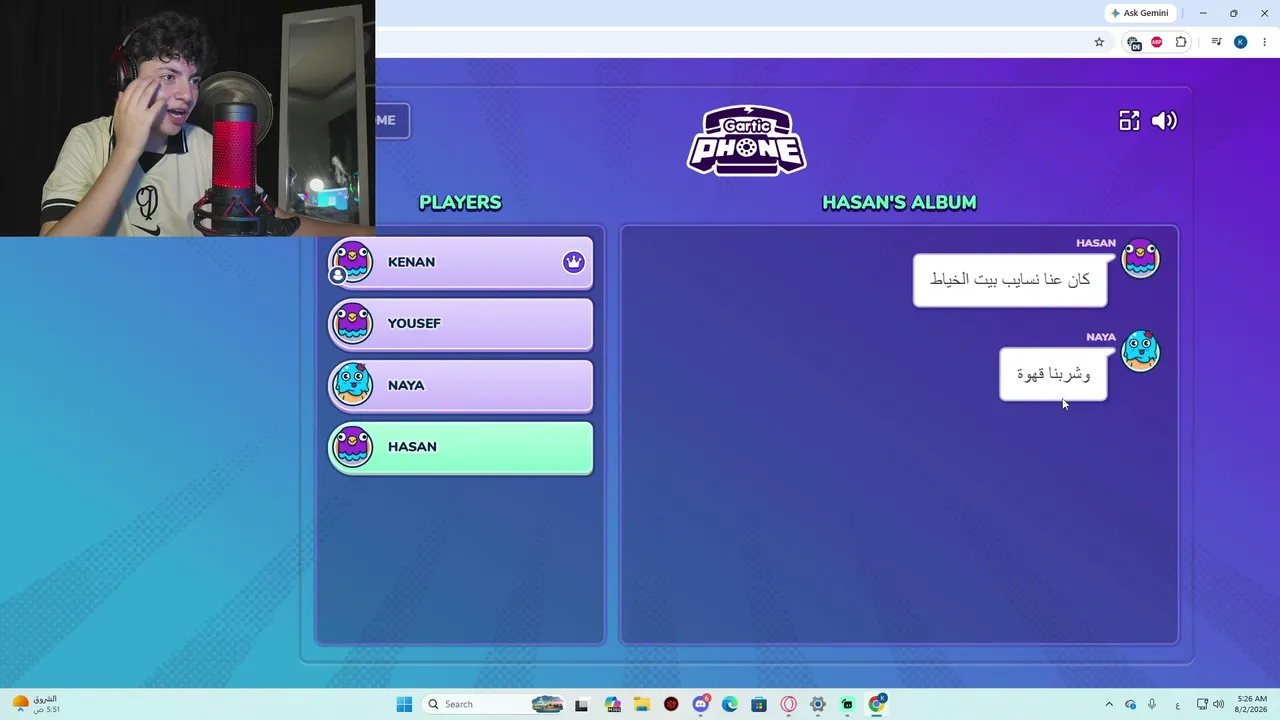Click the PLAYERS heading
The width and height of the screenshot is (1280, 720).
460,202
